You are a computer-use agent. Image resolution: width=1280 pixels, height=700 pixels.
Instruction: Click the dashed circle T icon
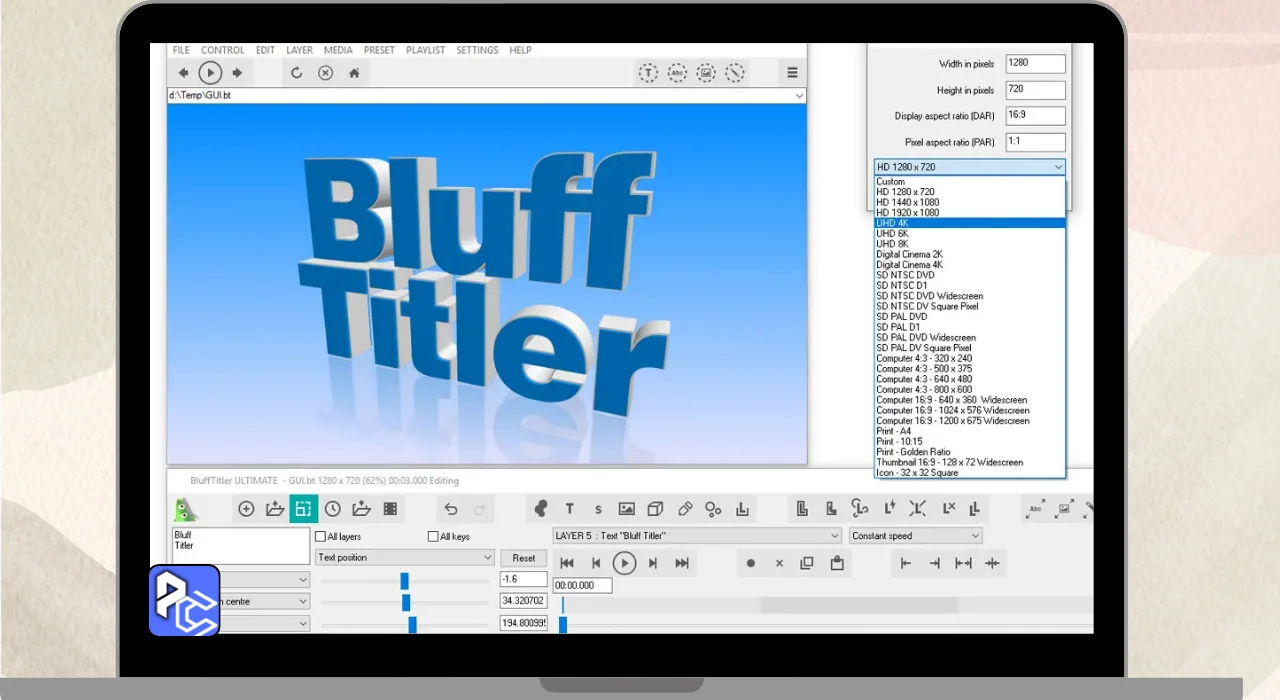click(649, 73)
